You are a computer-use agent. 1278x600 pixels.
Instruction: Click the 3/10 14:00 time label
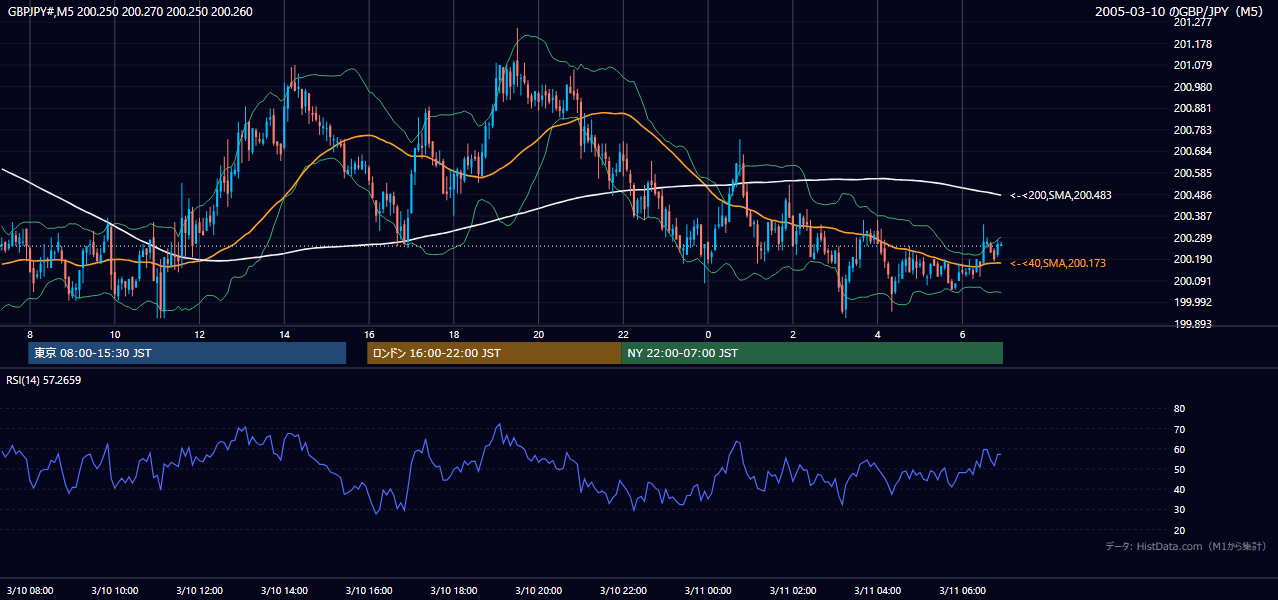click(x=284, y=591)
